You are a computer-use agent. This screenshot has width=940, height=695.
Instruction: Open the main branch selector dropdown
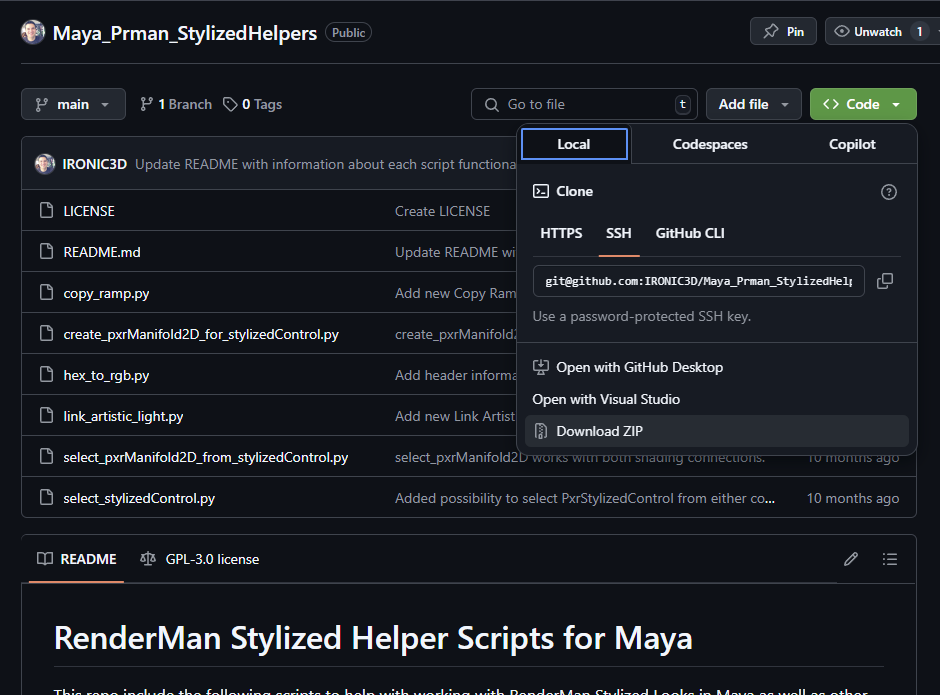click(x=73, y=104)
